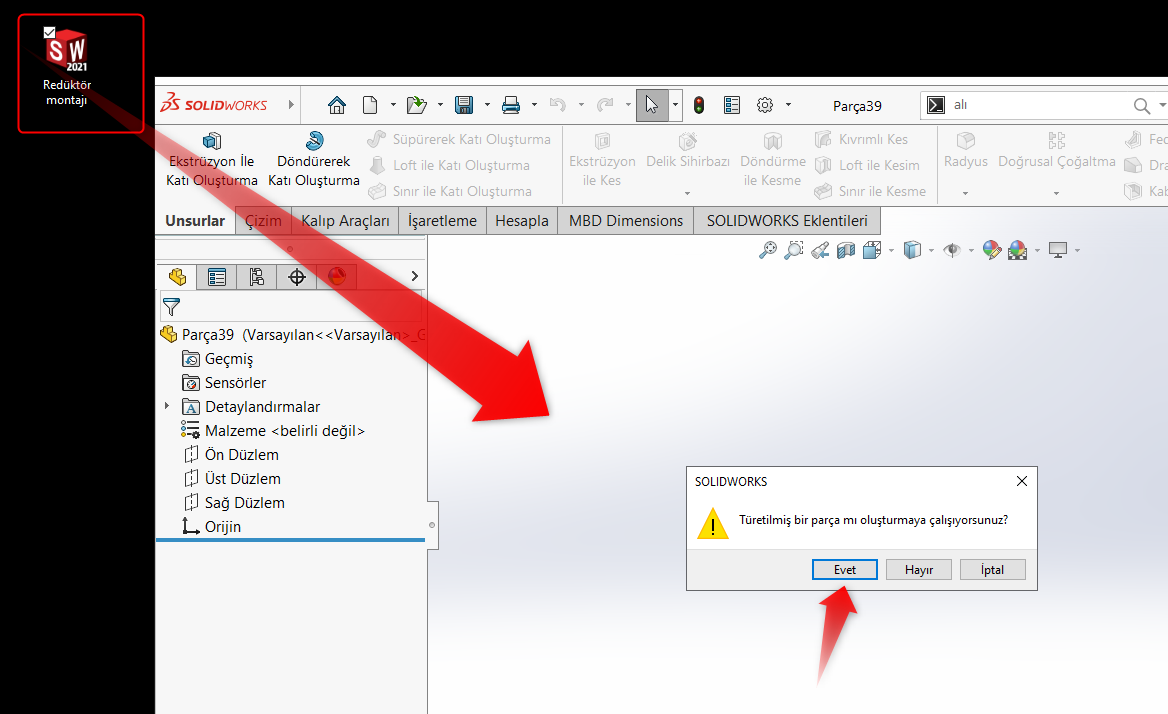Click the search magnifier icon in the command box

coord(1141,106)
